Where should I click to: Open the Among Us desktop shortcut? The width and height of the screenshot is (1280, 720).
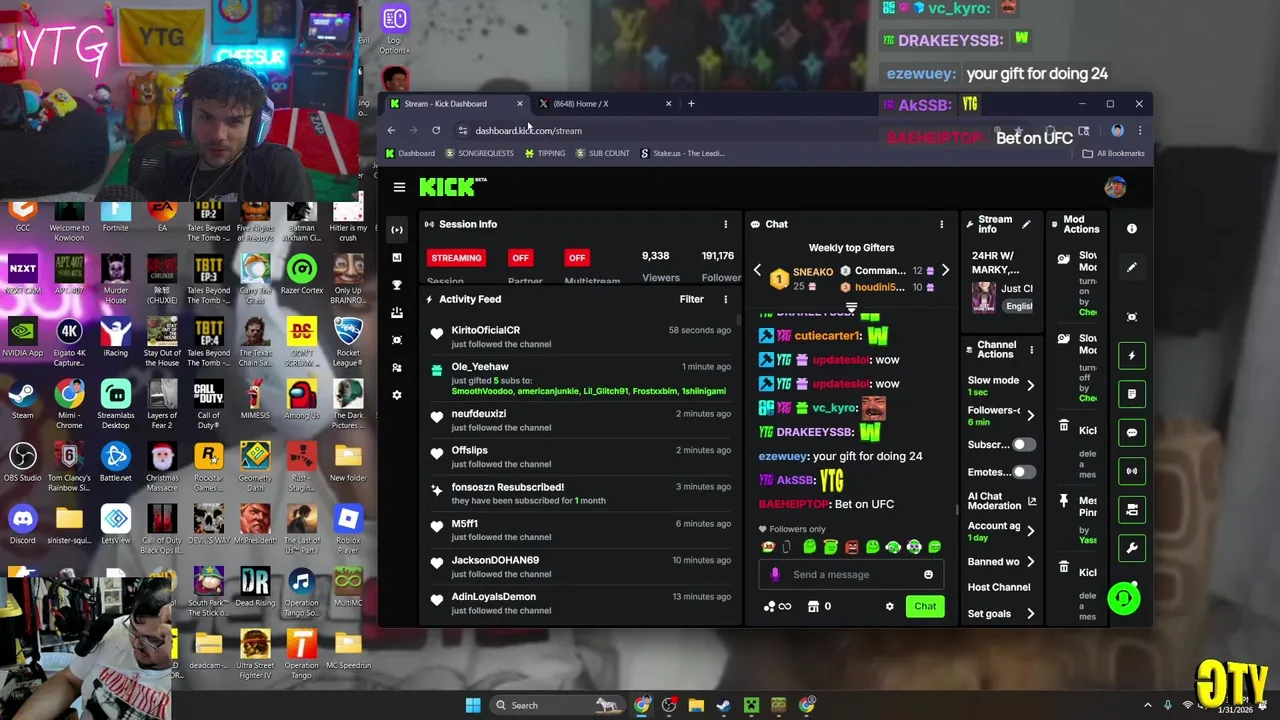301,401
